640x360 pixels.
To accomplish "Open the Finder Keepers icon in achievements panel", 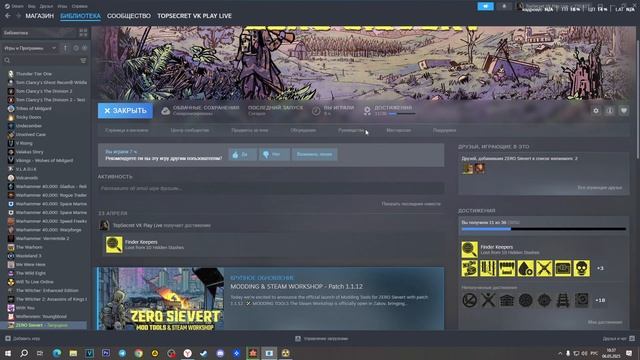I will tap(469, 249).
